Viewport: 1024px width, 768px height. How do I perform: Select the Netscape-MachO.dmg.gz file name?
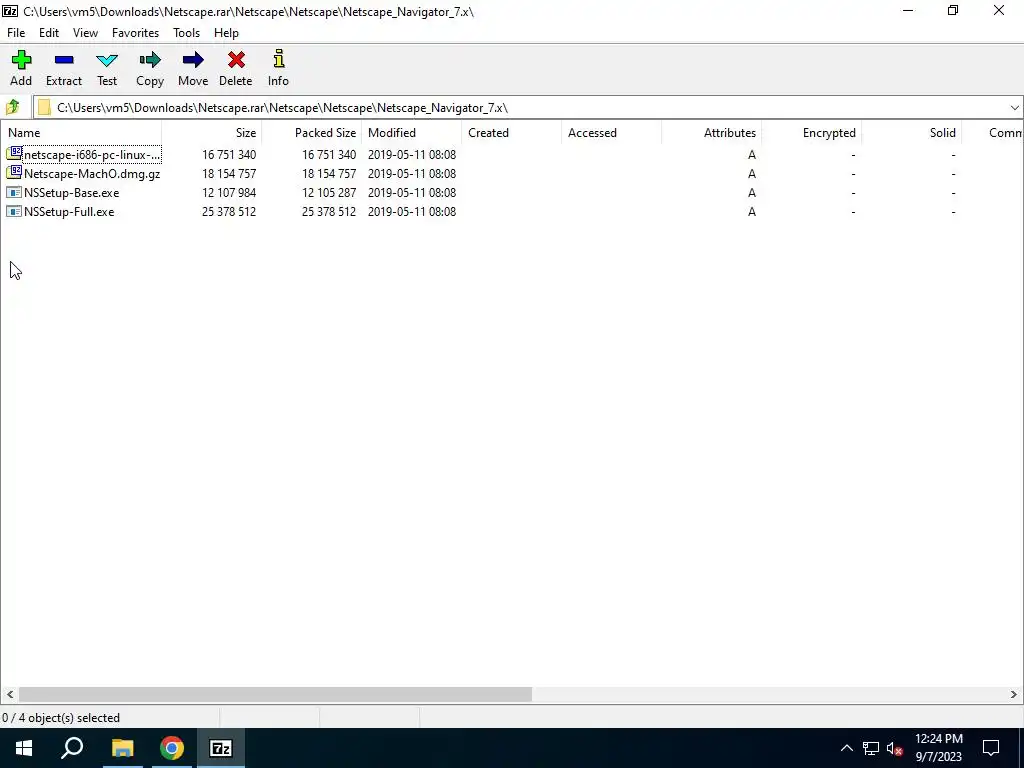pos(92,174)
